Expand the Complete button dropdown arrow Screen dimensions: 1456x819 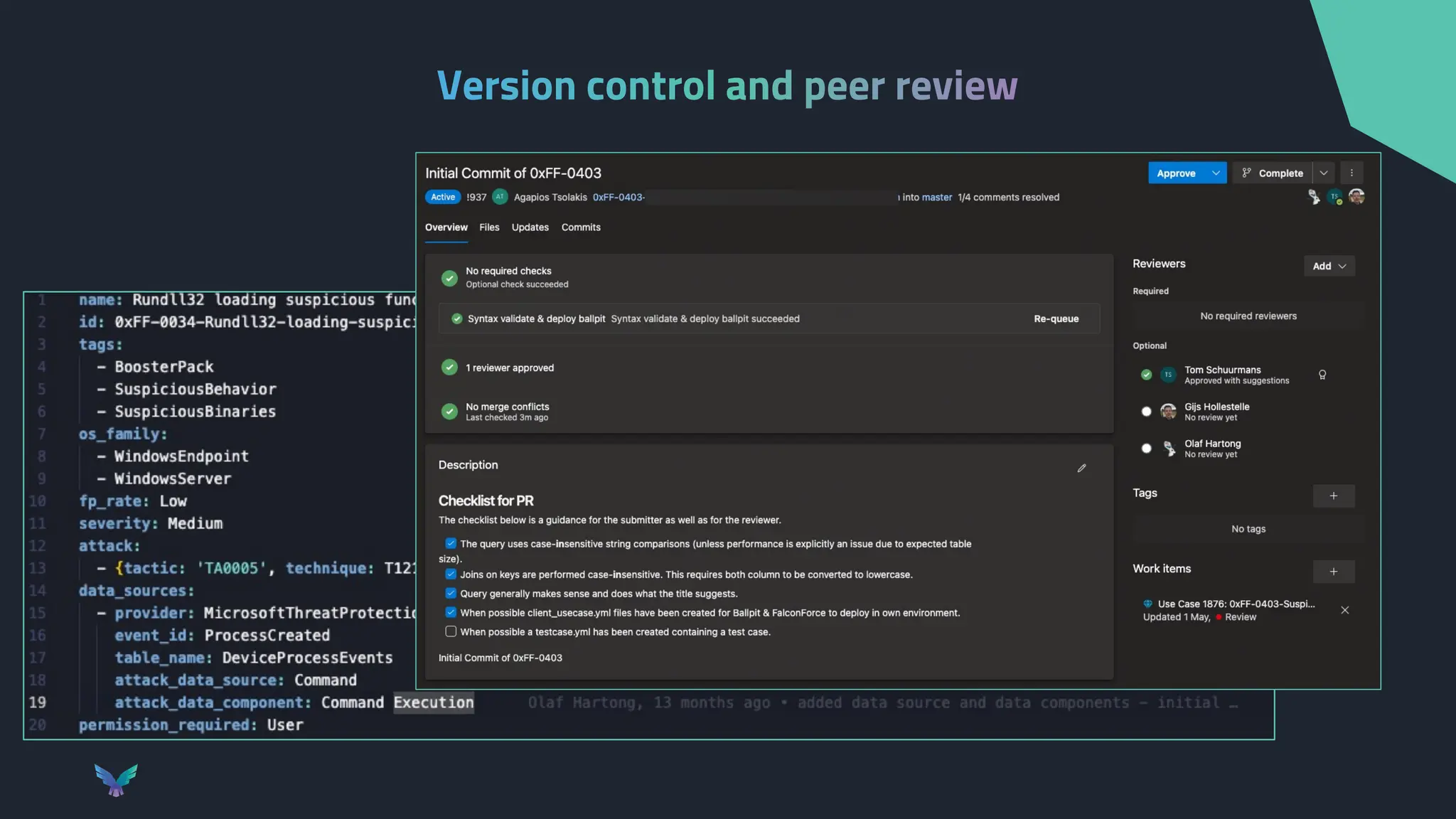pos(1323,173)
